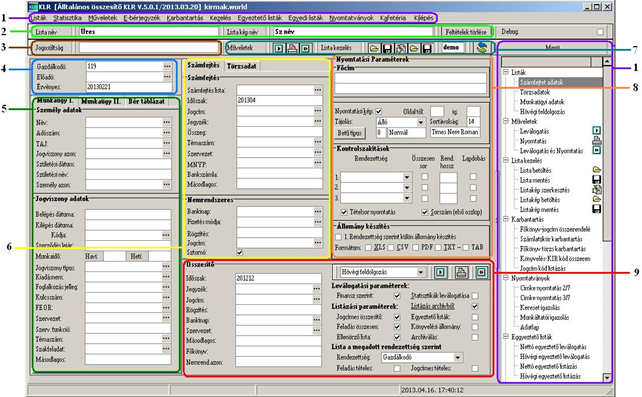
Task: Click the run icon beside Levalogatás tree item
Action: coord(597,131)
